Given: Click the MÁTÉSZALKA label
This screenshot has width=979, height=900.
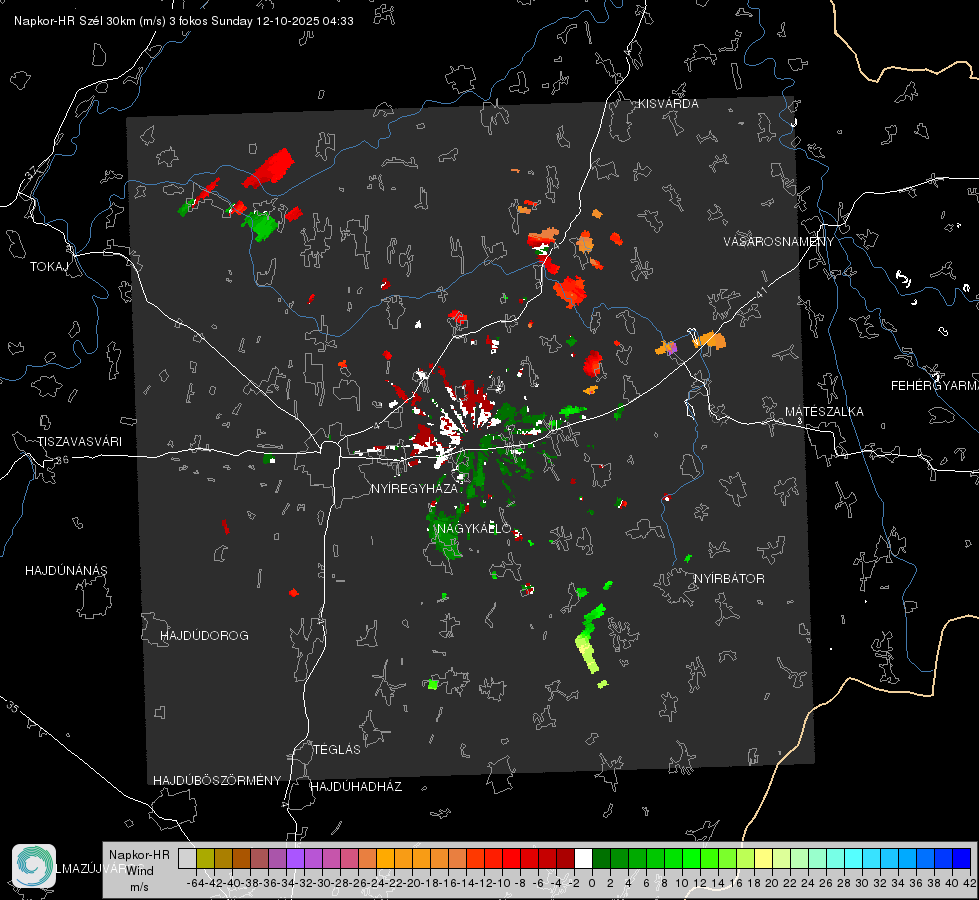Looking at the screenshot, I should (x=824, y=412).
